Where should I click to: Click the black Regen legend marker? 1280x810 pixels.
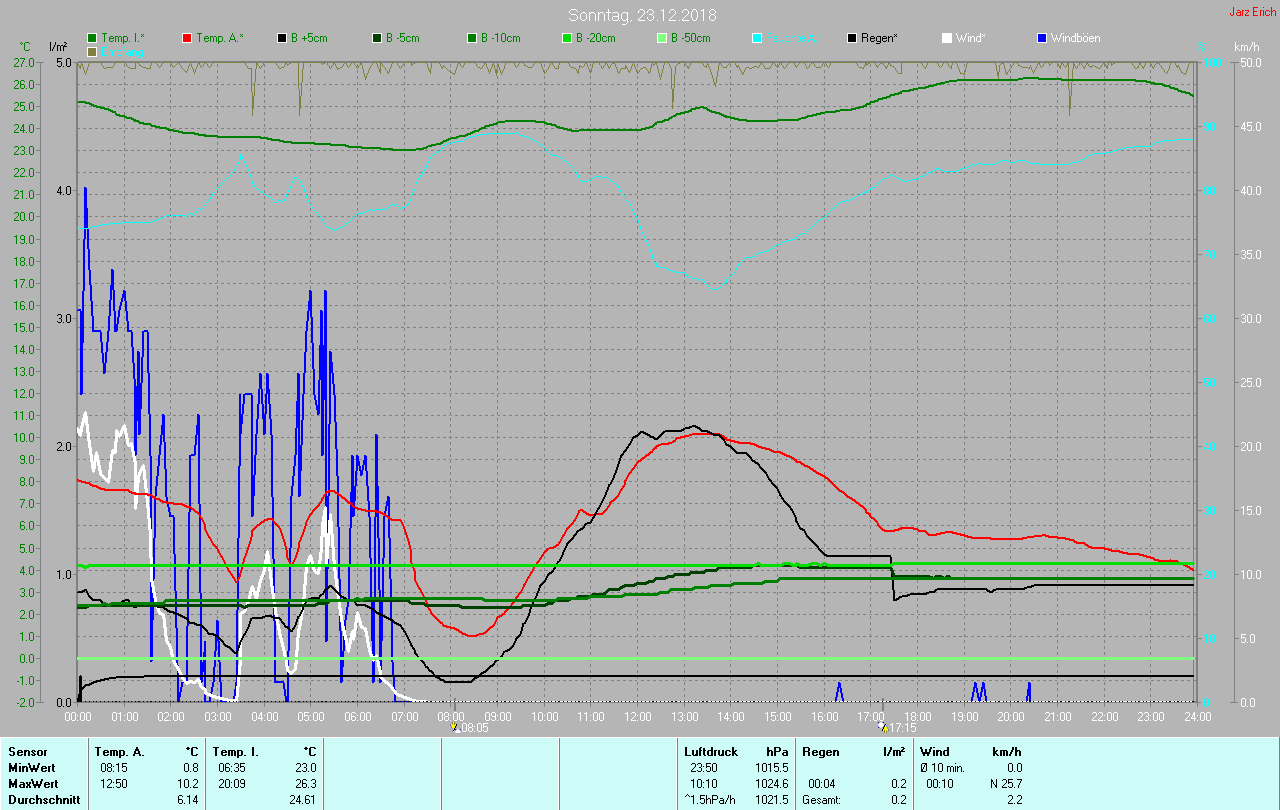pos(852,38)
